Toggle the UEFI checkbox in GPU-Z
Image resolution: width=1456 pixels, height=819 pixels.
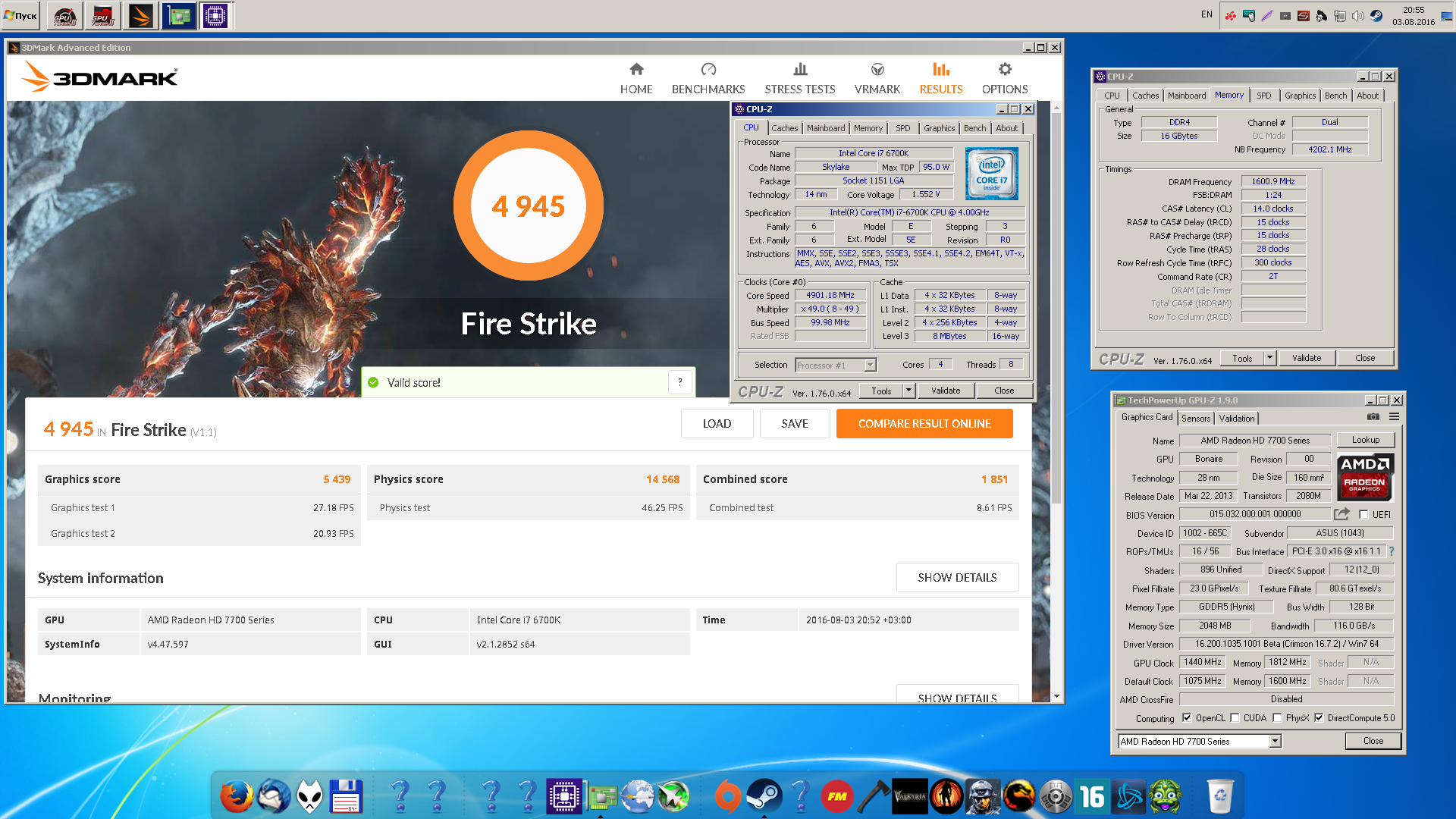[1363, 515]
